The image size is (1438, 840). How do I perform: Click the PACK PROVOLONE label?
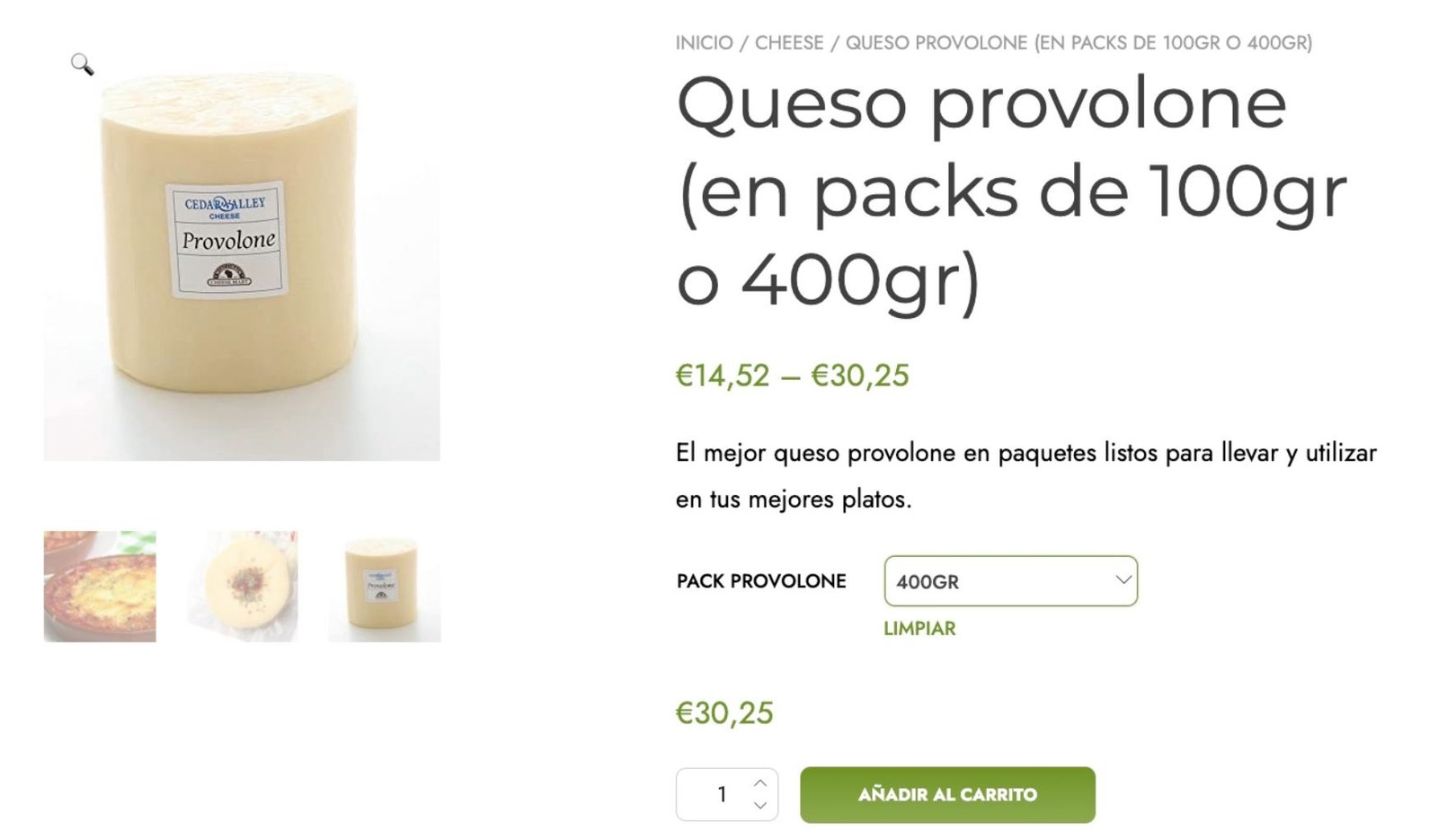761,581
